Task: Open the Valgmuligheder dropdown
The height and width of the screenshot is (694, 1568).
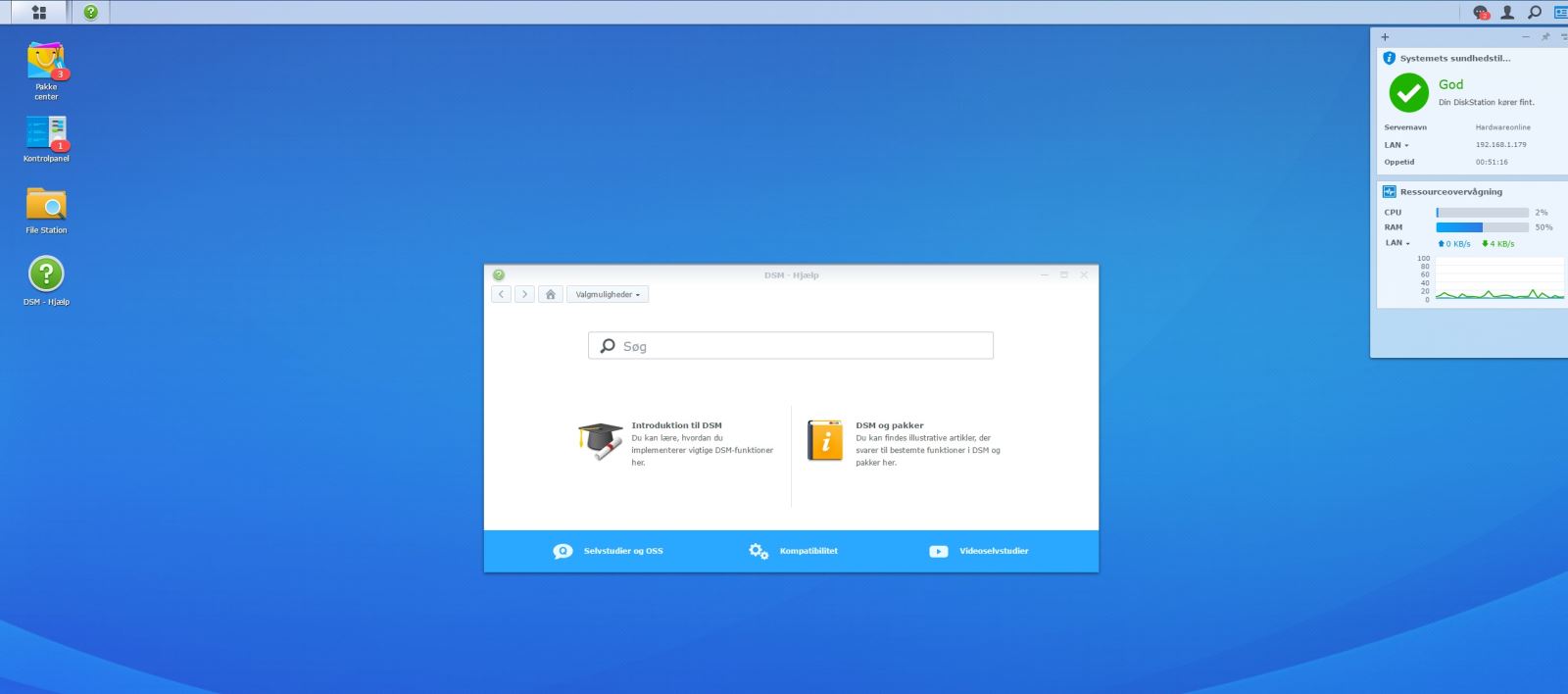Action: pyautogui.click(x=608, y=294)
